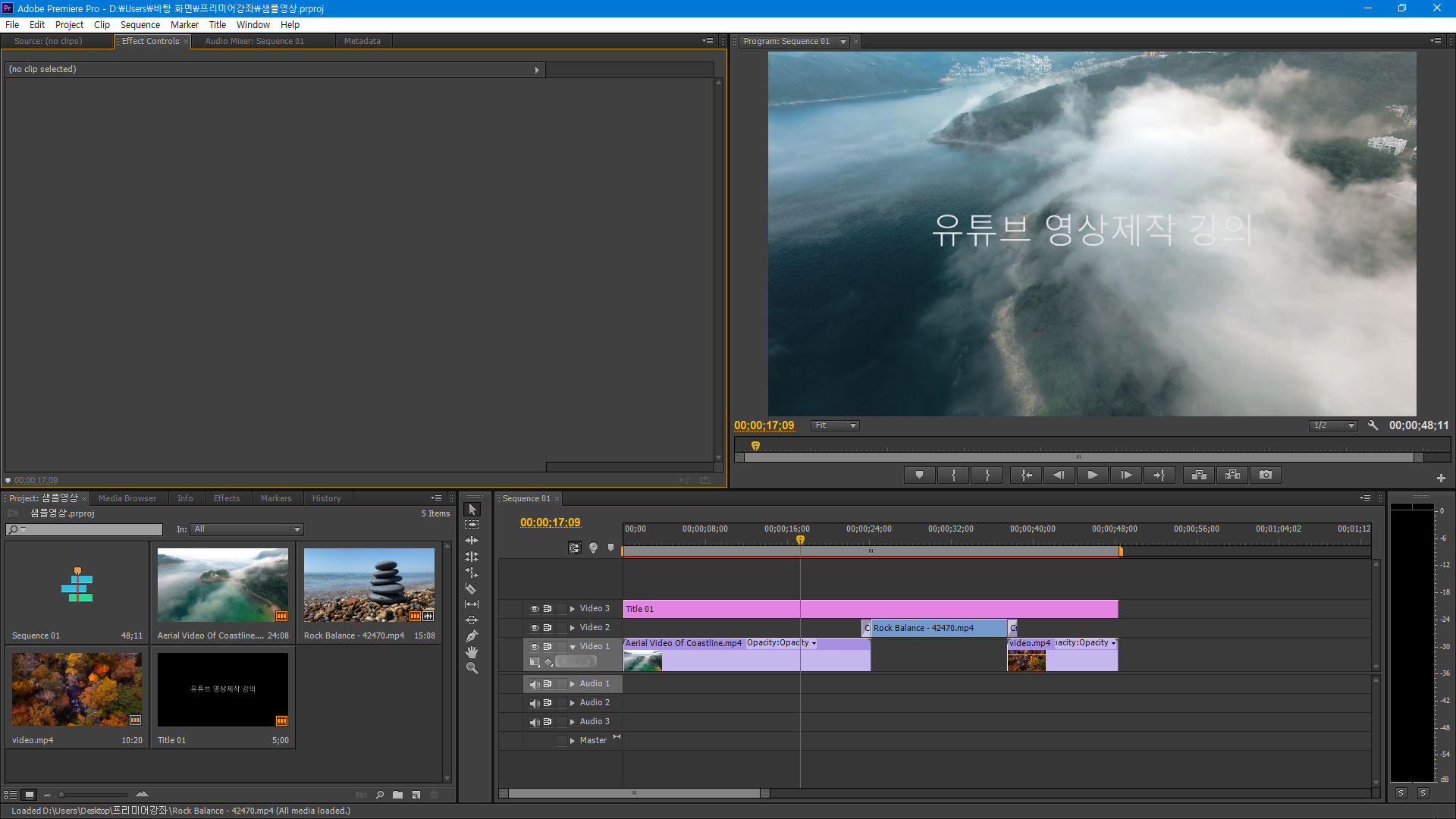1456x819 pixels.
Task: Select the Hand tool
Action: point(472,652)
